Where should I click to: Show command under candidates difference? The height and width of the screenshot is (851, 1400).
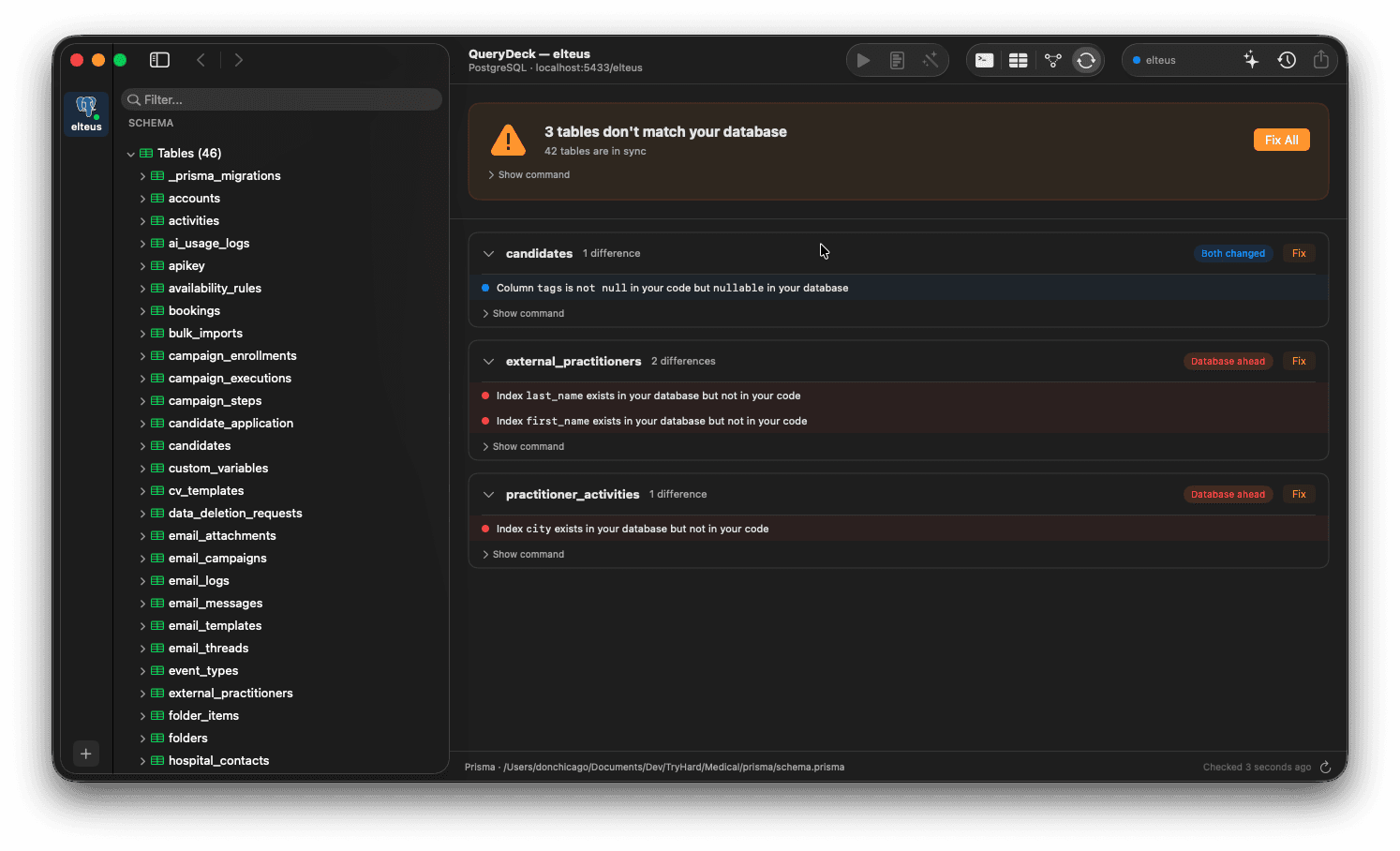coord(523,314)
